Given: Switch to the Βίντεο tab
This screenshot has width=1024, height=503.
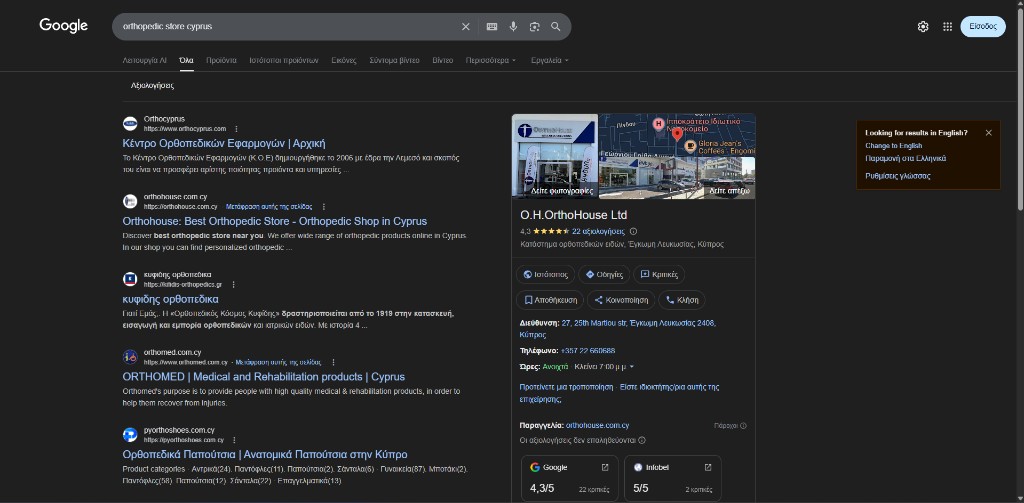Looking at the screenshot, I should point(442,60).
